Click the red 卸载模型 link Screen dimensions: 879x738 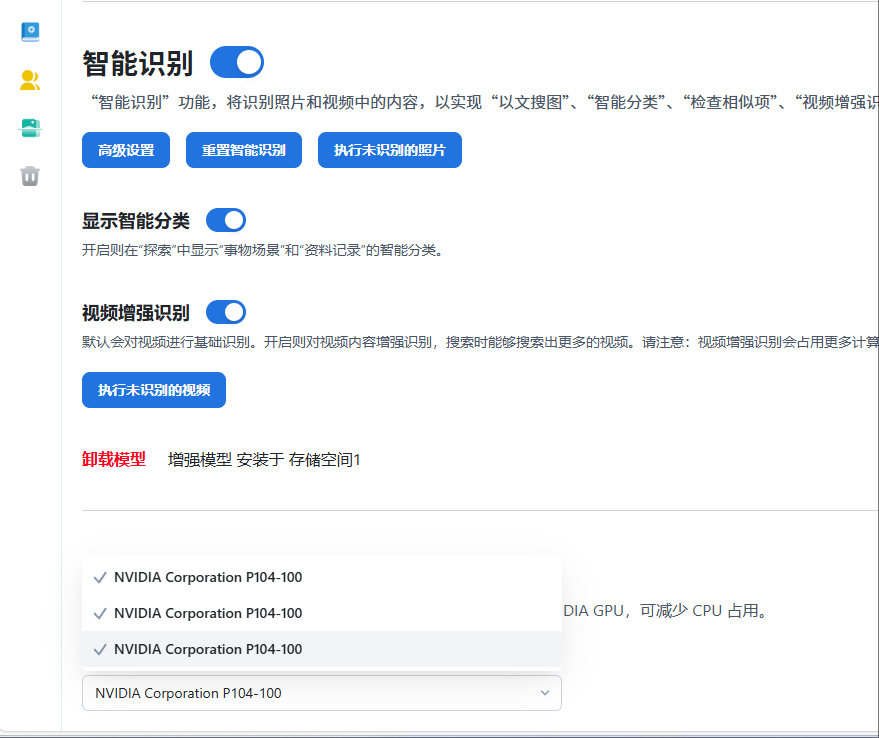point(114,460)
